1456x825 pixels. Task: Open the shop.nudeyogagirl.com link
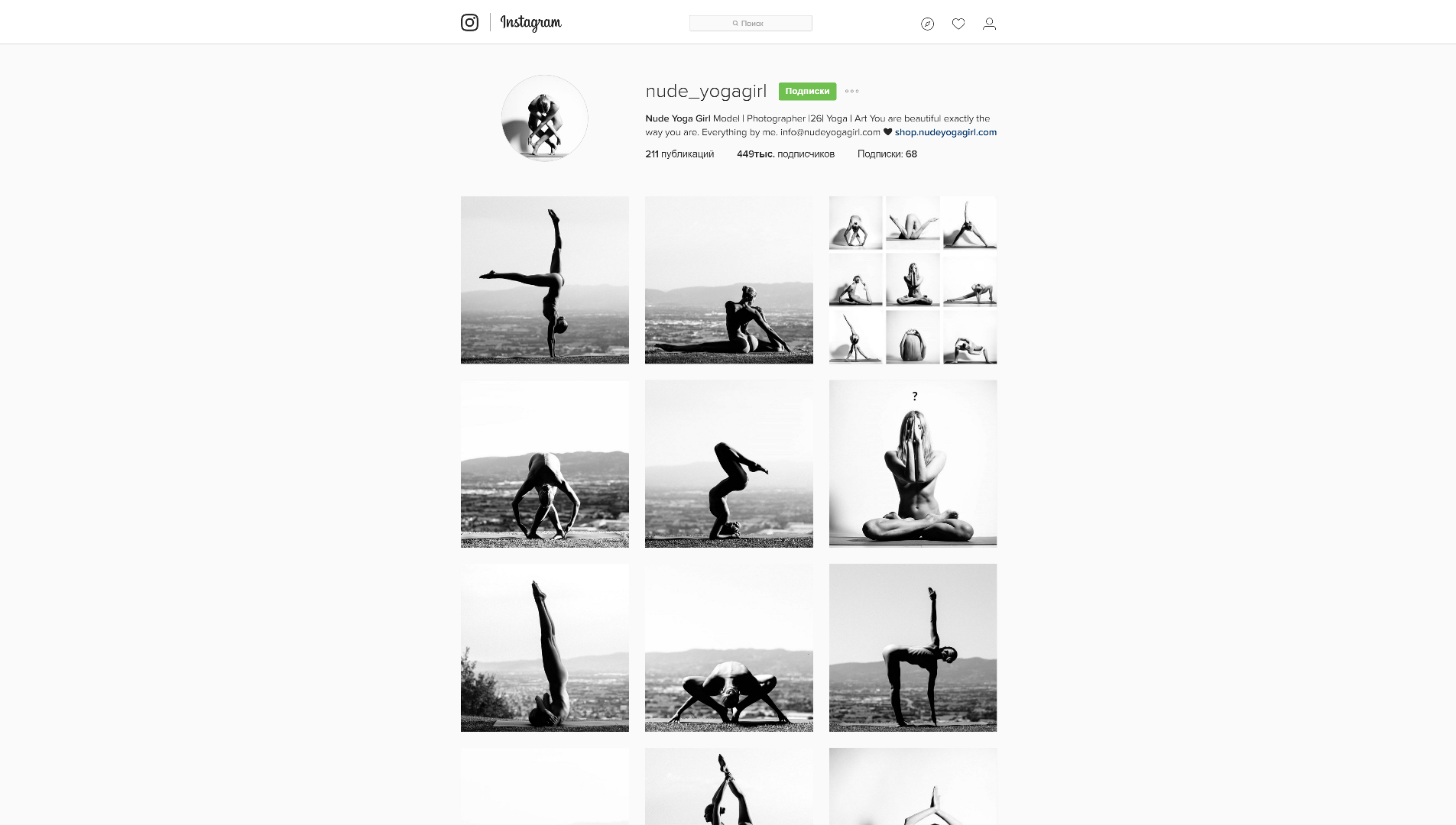(945, 132)
